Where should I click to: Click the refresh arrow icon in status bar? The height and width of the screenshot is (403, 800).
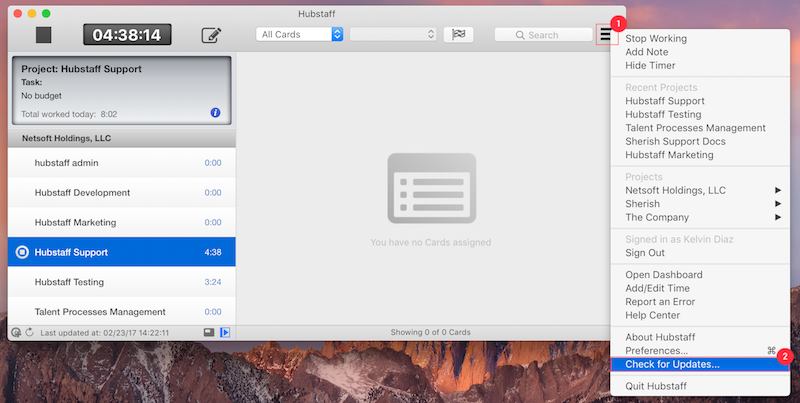30,332
